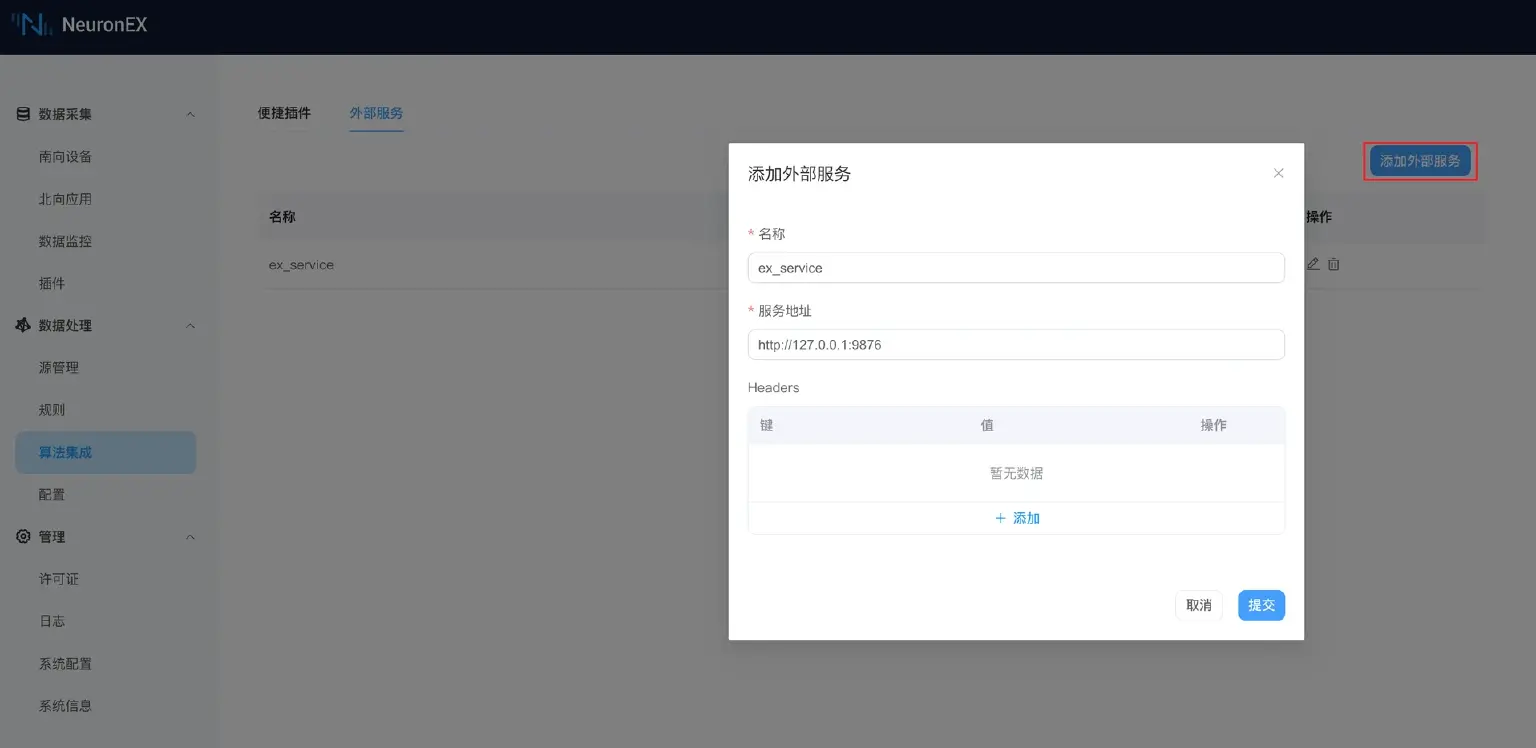Click the 取消 cancel button
The height and width of the screenshot is (748, 1536).
(x=1198, y=605)
